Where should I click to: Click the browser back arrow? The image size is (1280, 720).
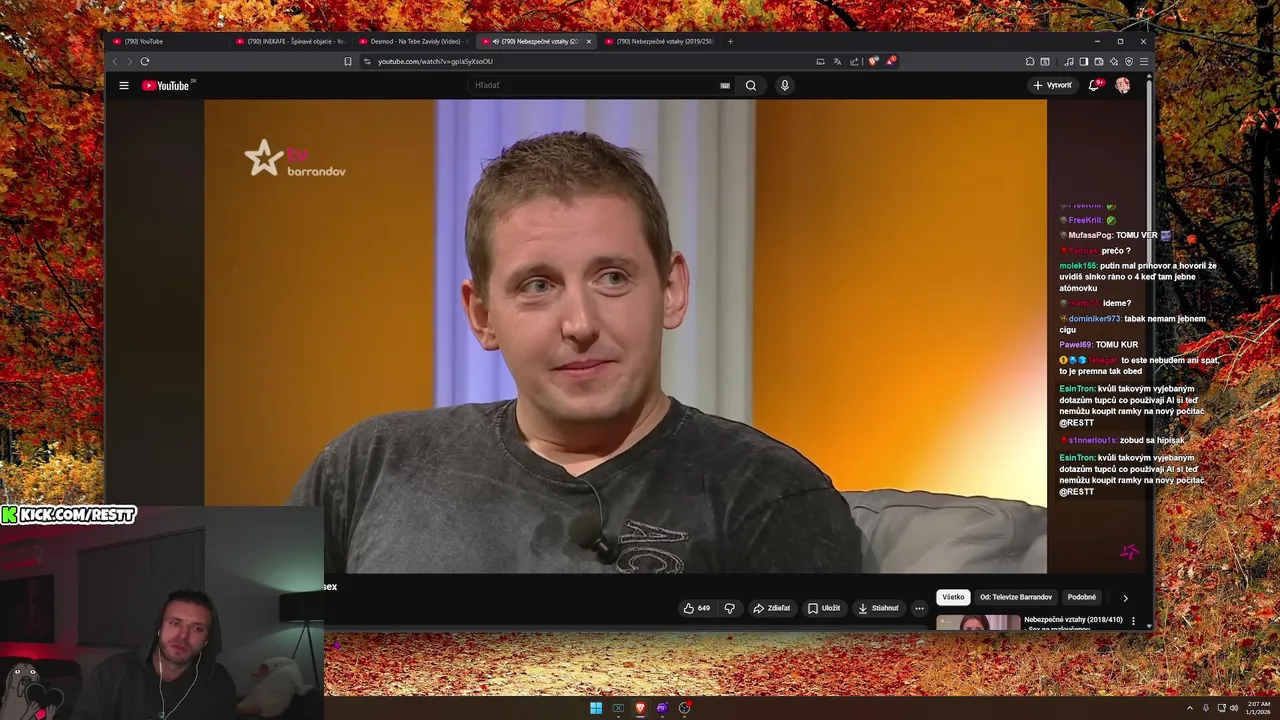(x=115, y=61)
